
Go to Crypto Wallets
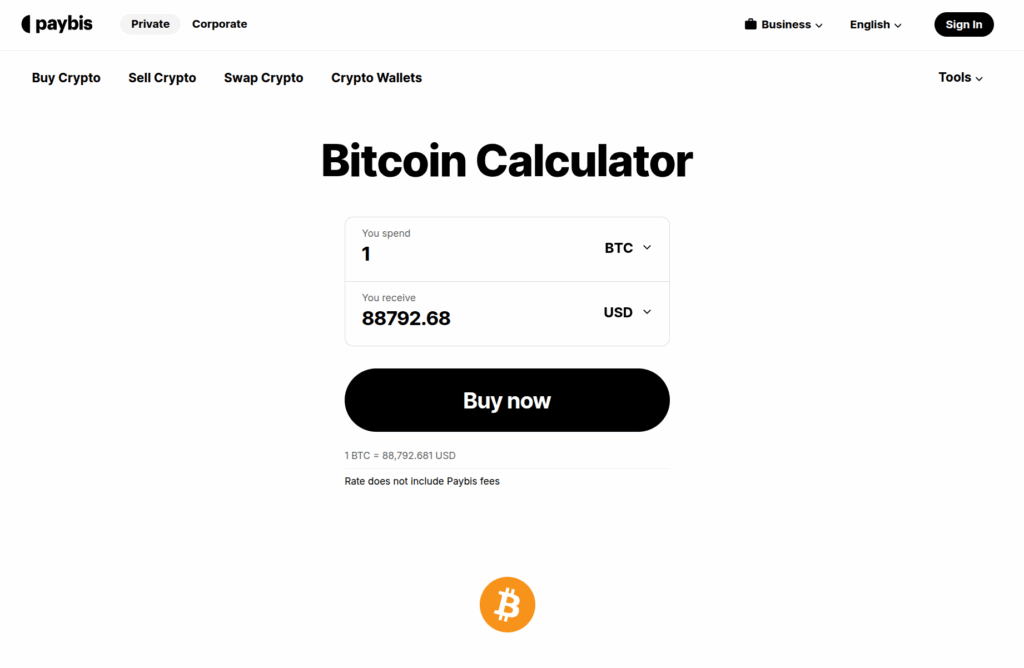[376, 77]
